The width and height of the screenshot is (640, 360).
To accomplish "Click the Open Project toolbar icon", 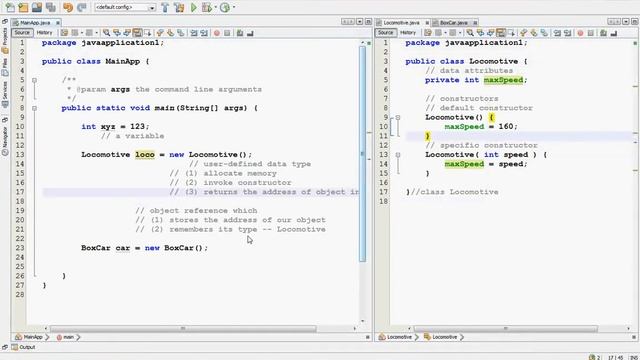I will coord(37,7).
